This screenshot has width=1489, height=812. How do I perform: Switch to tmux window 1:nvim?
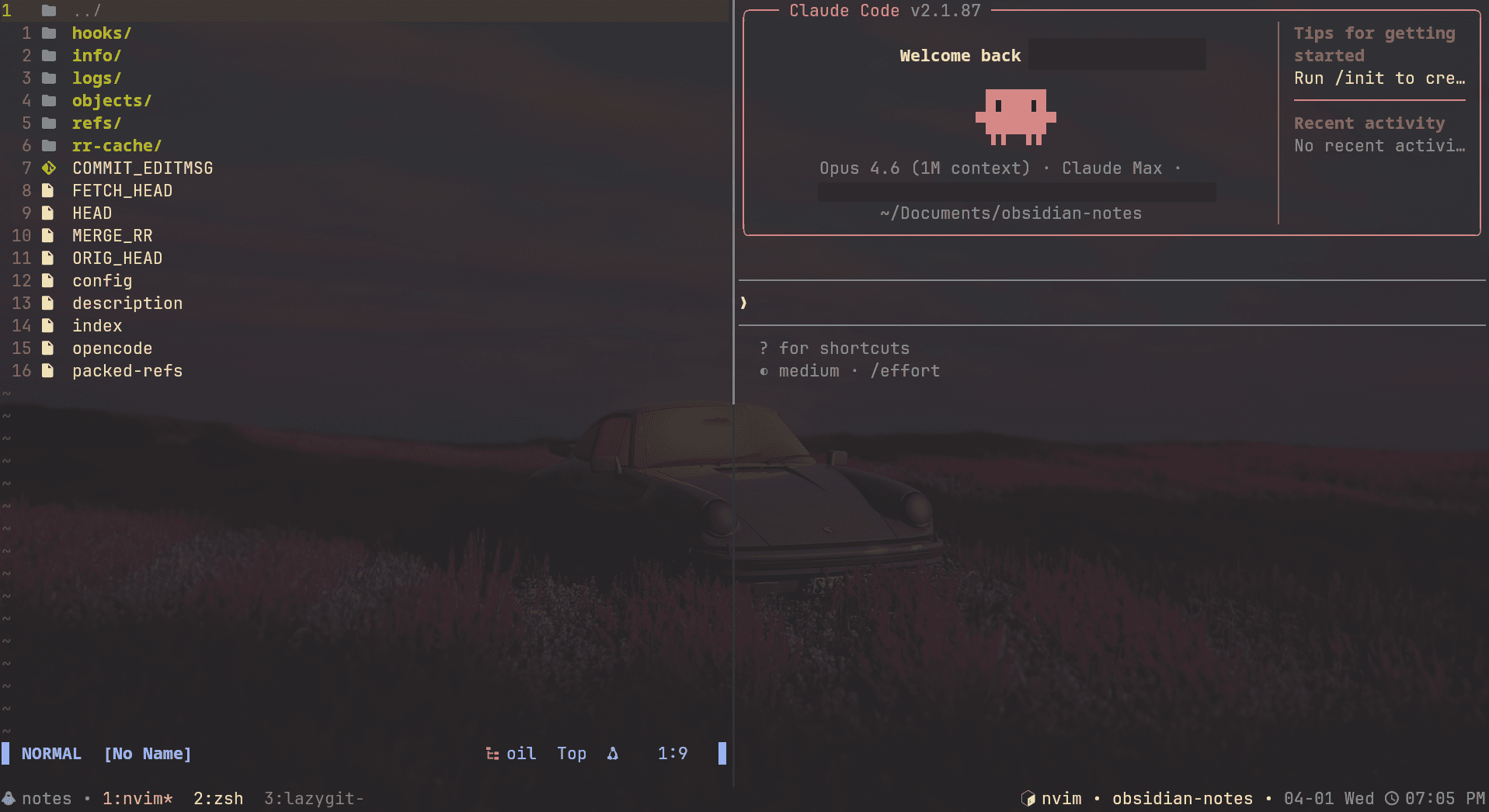pyautogui.click(x=138, y=799)
